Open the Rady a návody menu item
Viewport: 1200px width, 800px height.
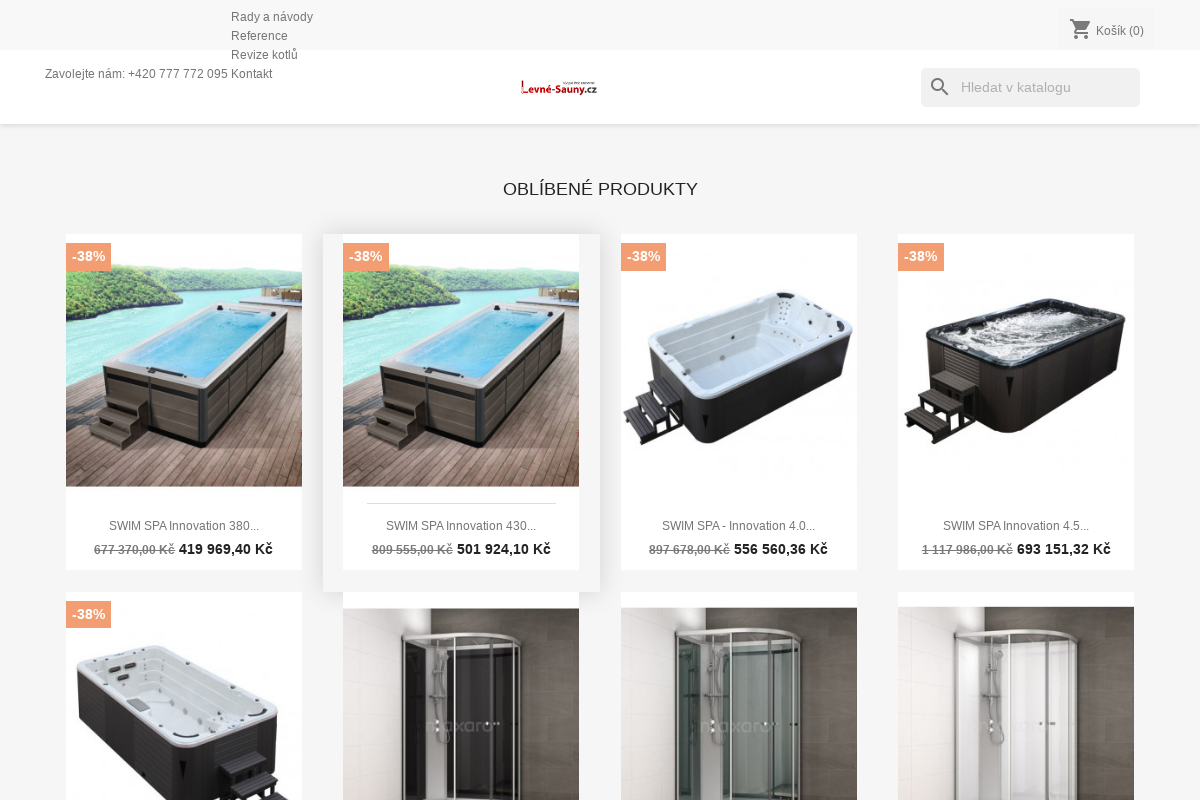click(x=272, y=17)
